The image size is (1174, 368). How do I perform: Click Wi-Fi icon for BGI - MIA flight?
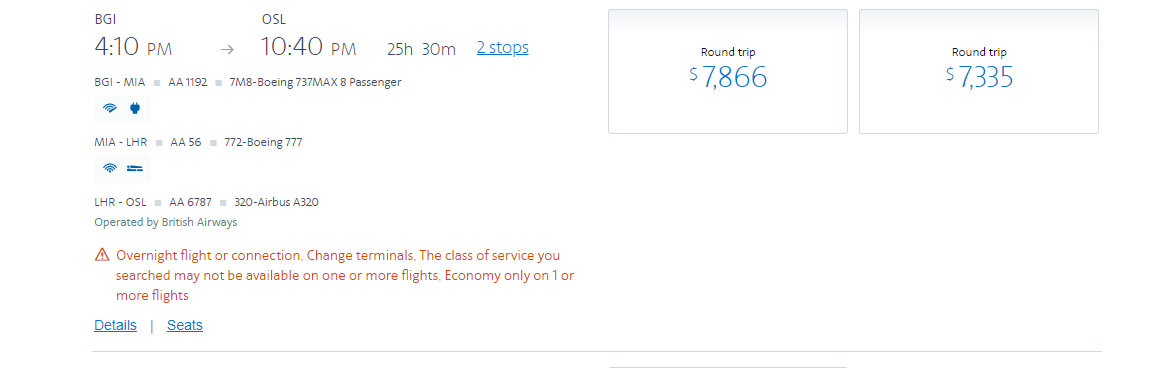click(x=110, y=108)
